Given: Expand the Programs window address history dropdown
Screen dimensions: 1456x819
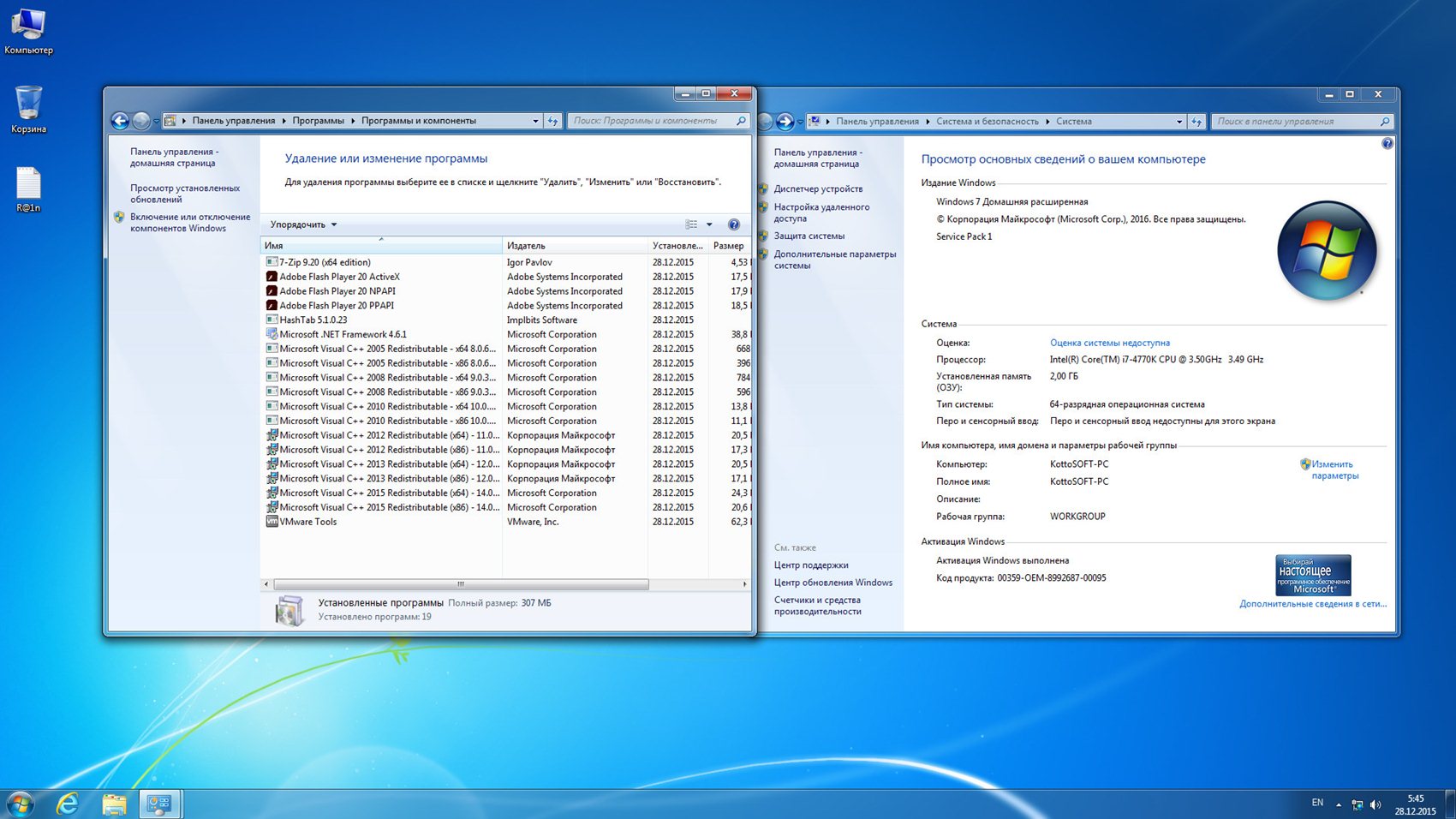Looking at the screenshot, I should 536,121.
